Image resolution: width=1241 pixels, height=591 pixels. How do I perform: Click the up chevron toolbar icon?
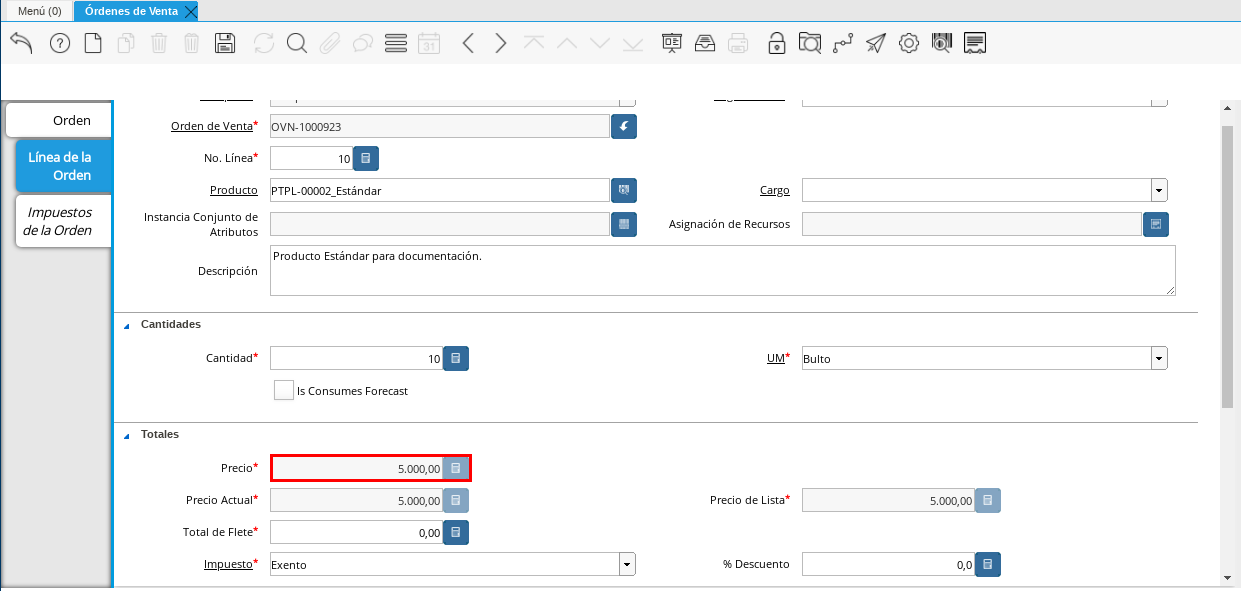(x=567, y=43)
